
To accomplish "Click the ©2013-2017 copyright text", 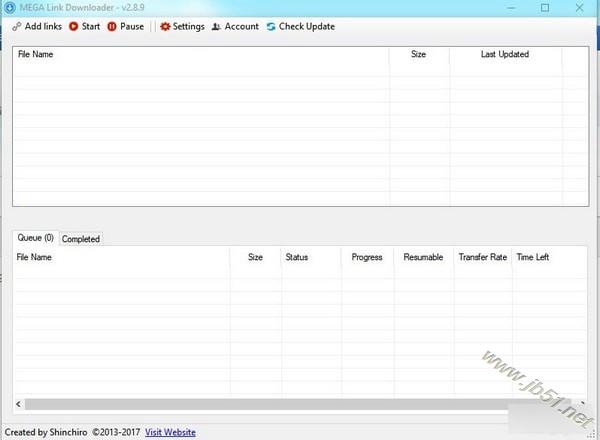I will coord(116,432).
